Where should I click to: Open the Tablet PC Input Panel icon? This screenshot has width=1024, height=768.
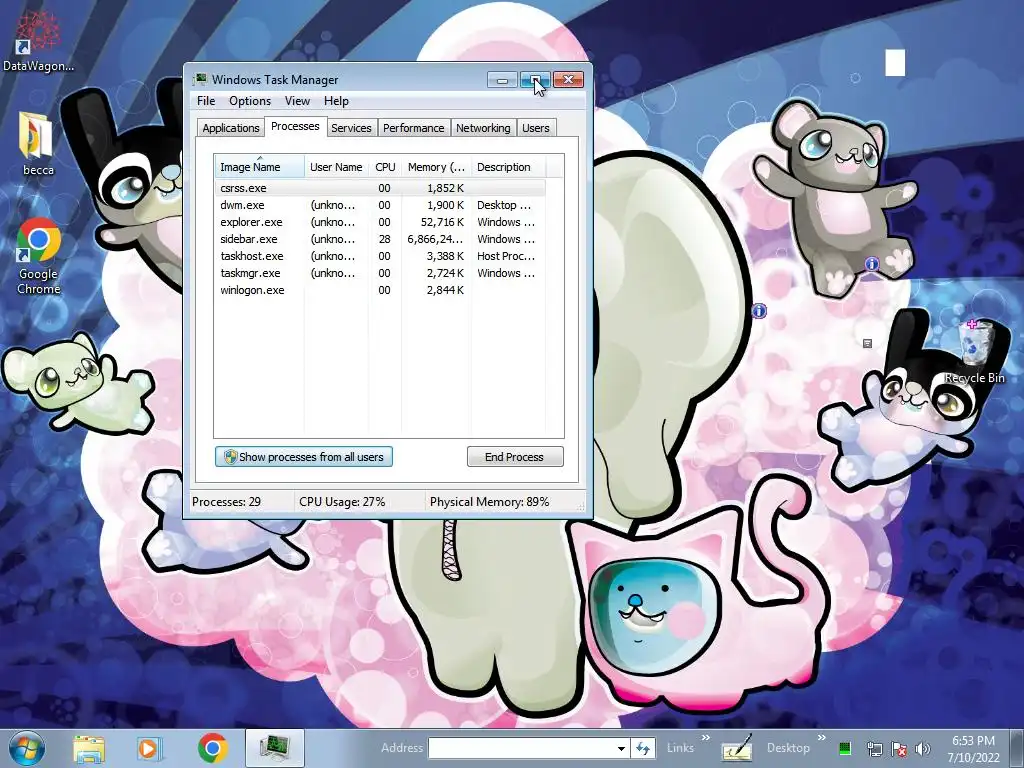coord(737,748)
